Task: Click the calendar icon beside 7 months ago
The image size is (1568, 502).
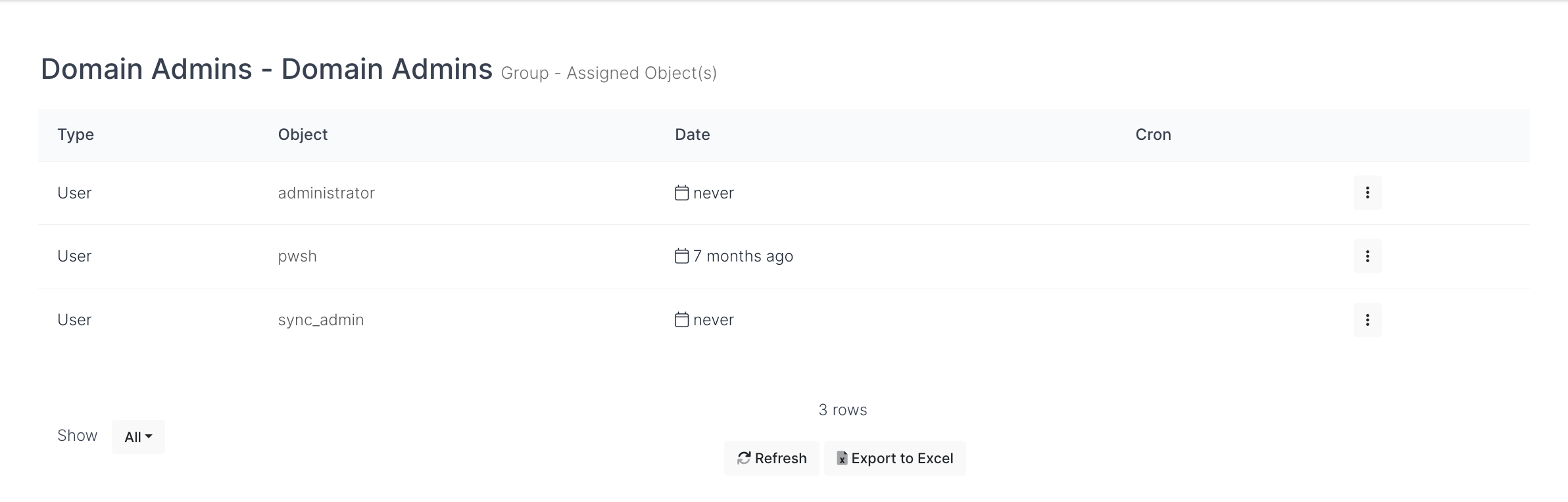Action: (681, 256)
